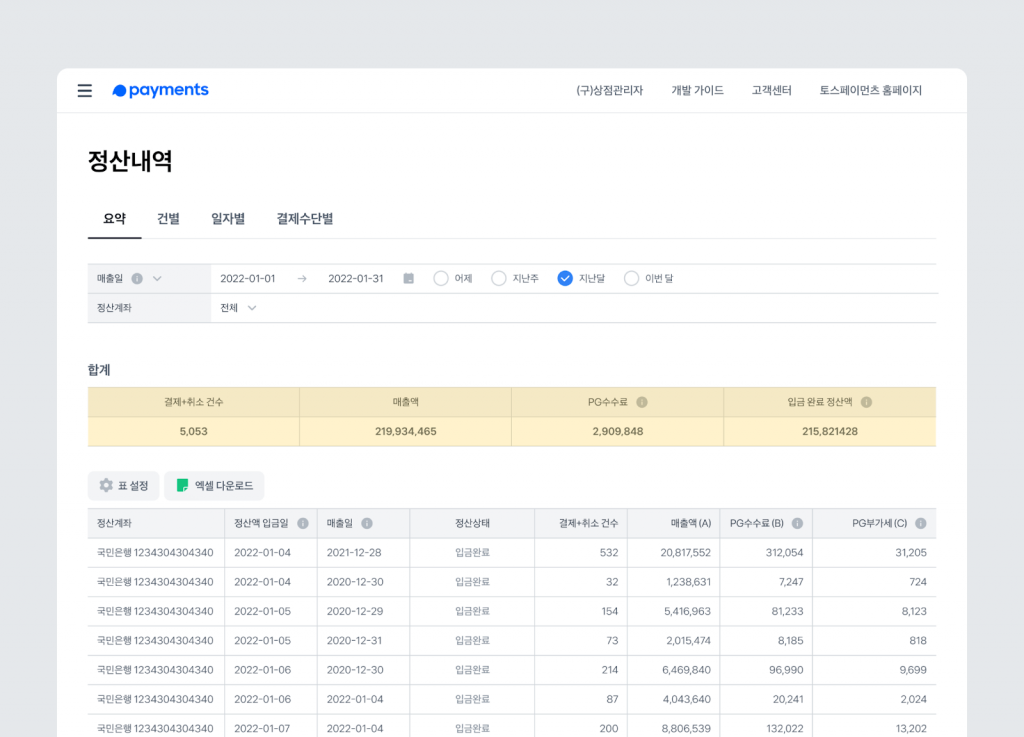Select total count value 5,053

click(193, 431)
